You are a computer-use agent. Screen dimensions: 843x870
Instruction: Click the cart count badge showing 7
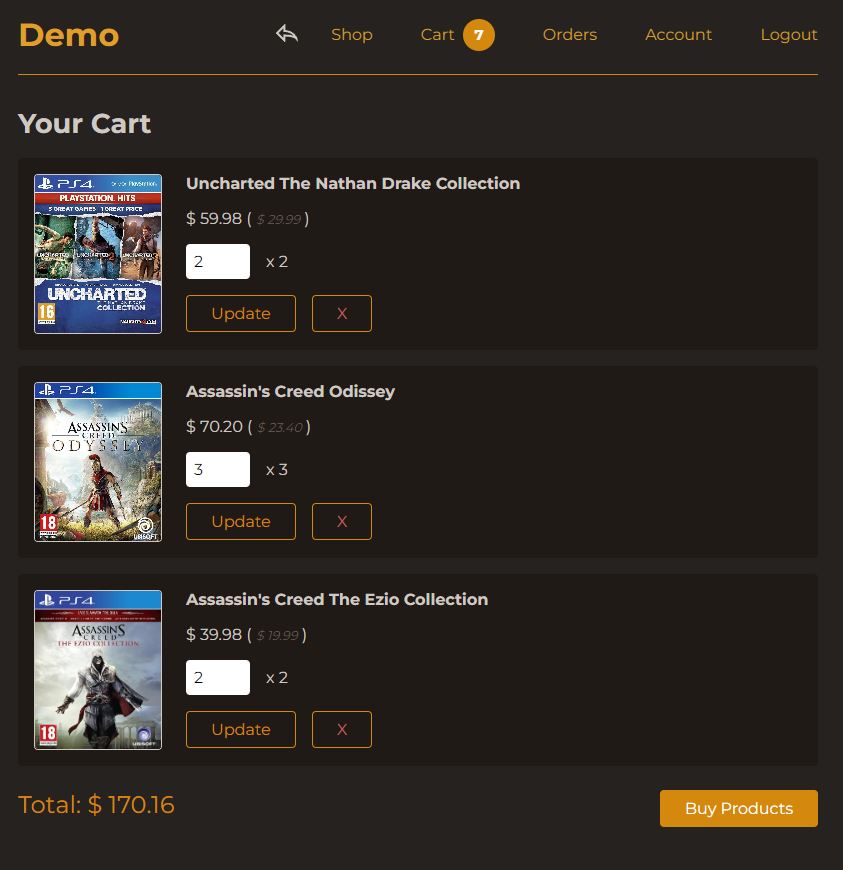478,35
